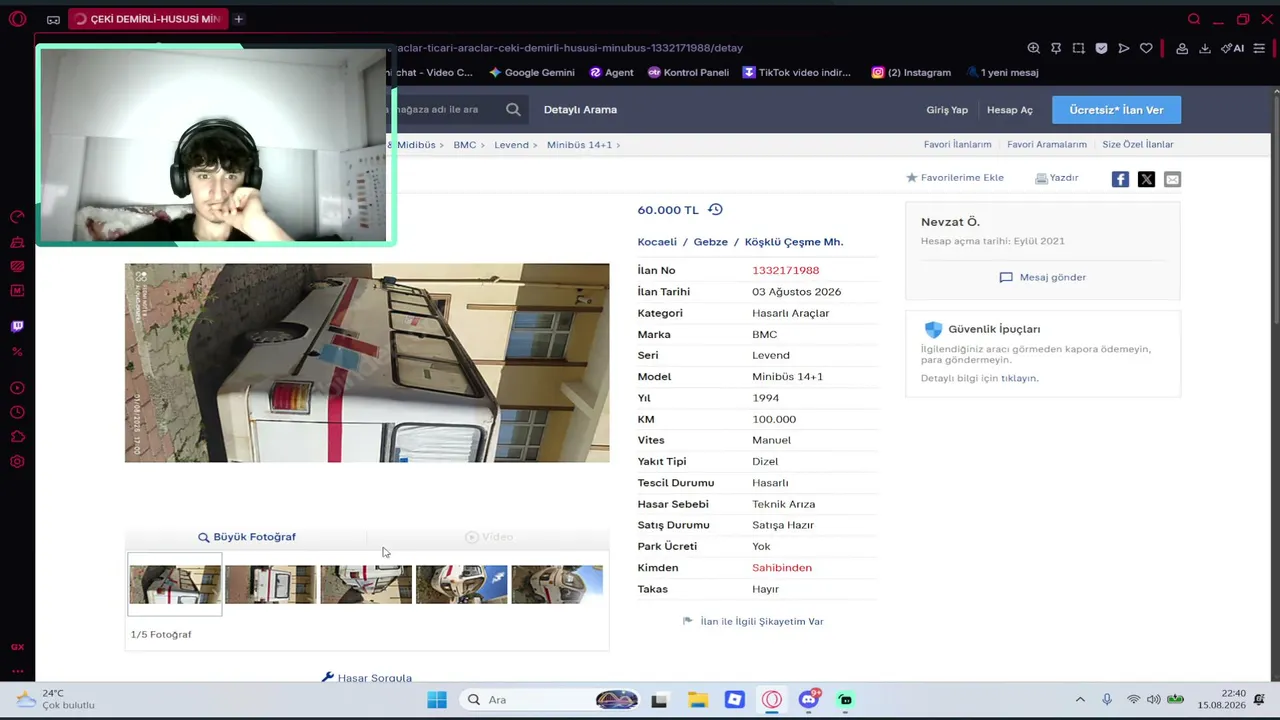Viewport: 1280px width, 720px height.
Task: Click Mesaj gönder to message seller
Action: (1043, 277)
